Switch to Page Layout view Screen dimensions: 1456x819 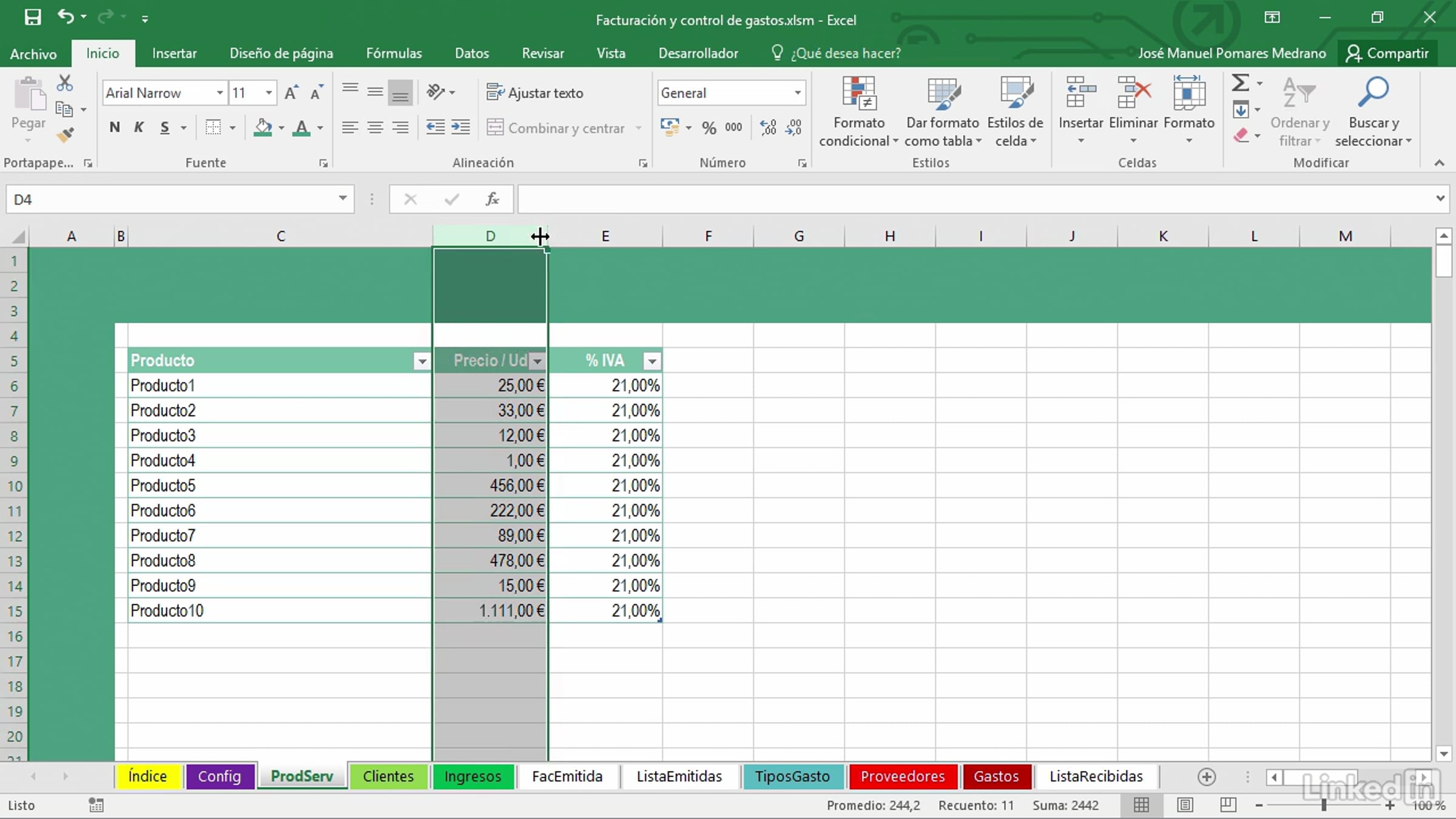click(1184, 805)
